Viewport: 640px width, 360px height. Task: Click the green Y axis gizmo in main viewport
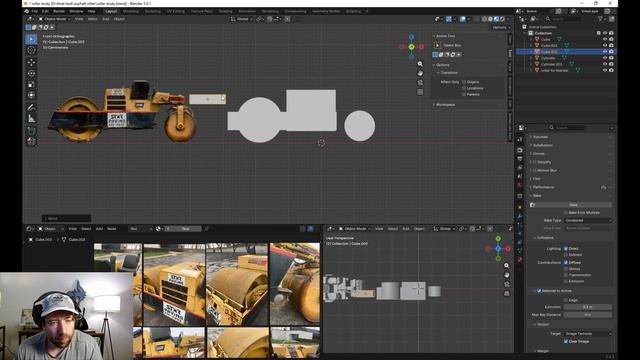411,47
